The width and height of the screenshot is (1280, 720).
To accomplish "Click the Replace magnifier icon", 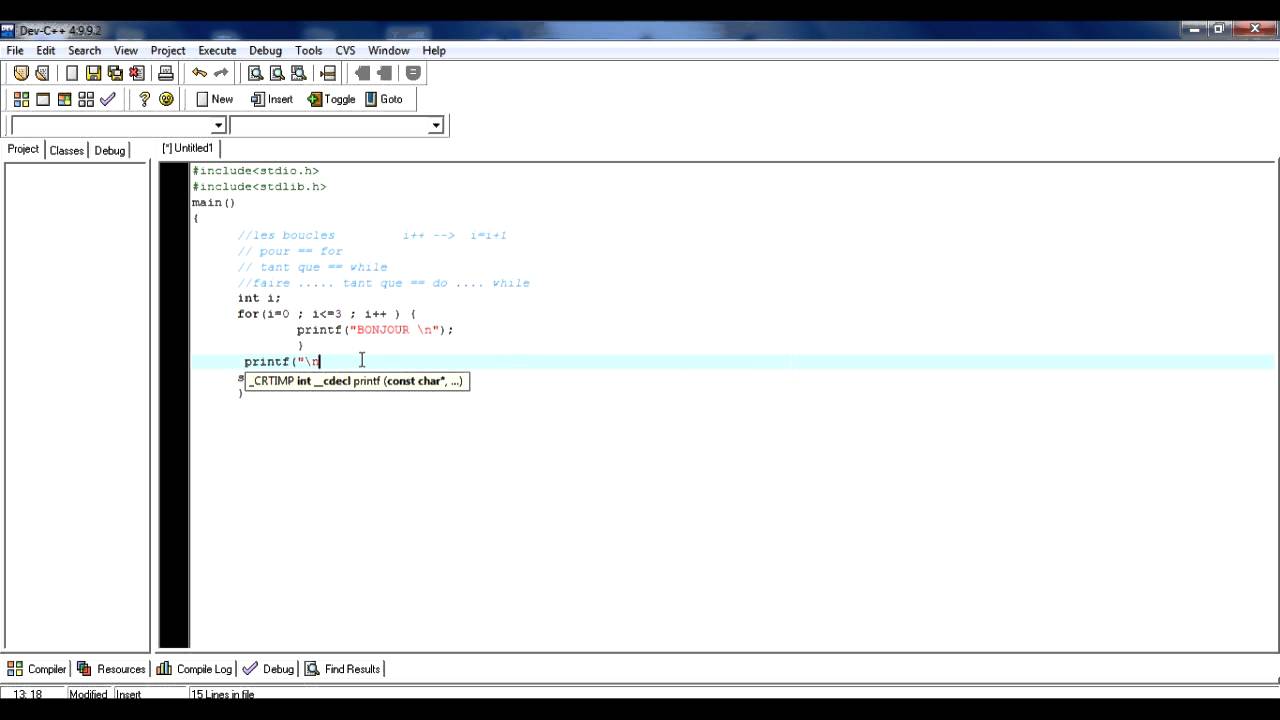I will pos(277,73).
